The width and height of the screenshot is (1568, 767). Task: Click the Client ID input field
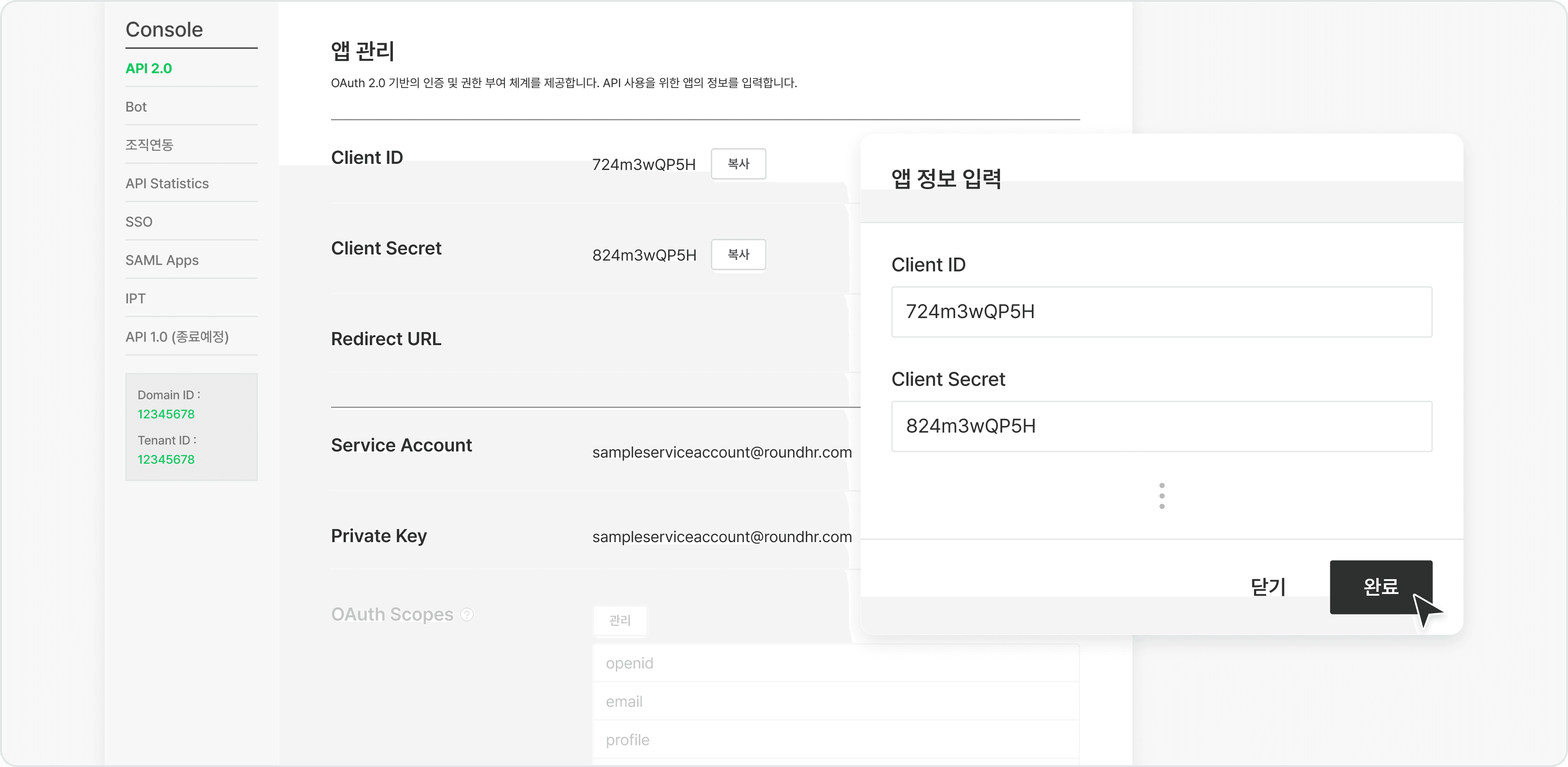(1161, 312)
